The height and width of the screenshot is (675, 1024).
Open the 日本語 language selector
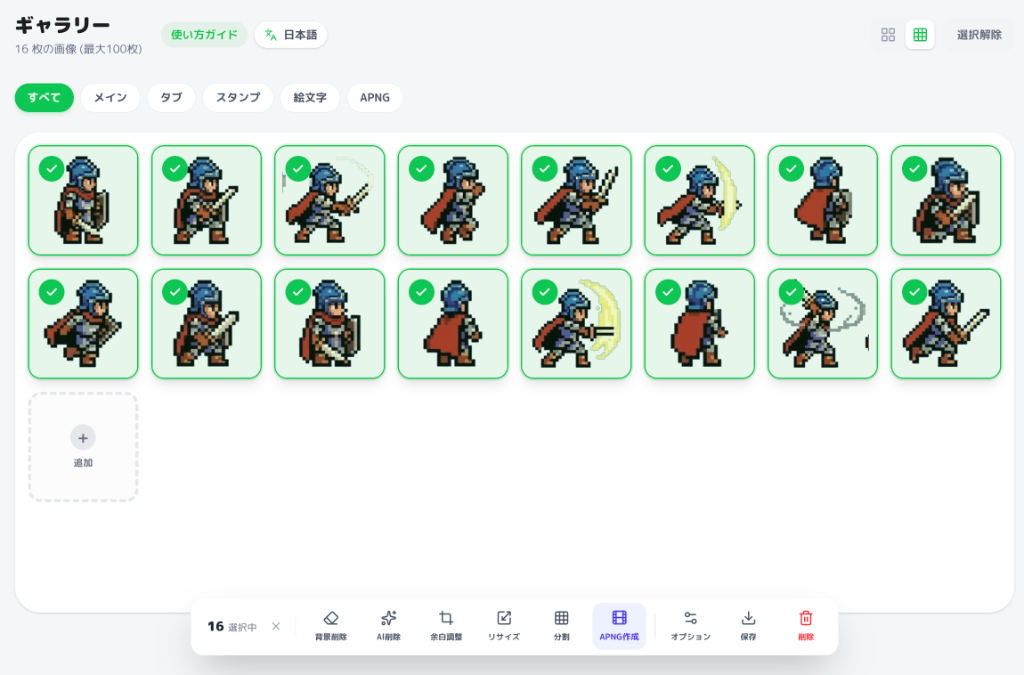pyautogui.click(x=290, y=34)
